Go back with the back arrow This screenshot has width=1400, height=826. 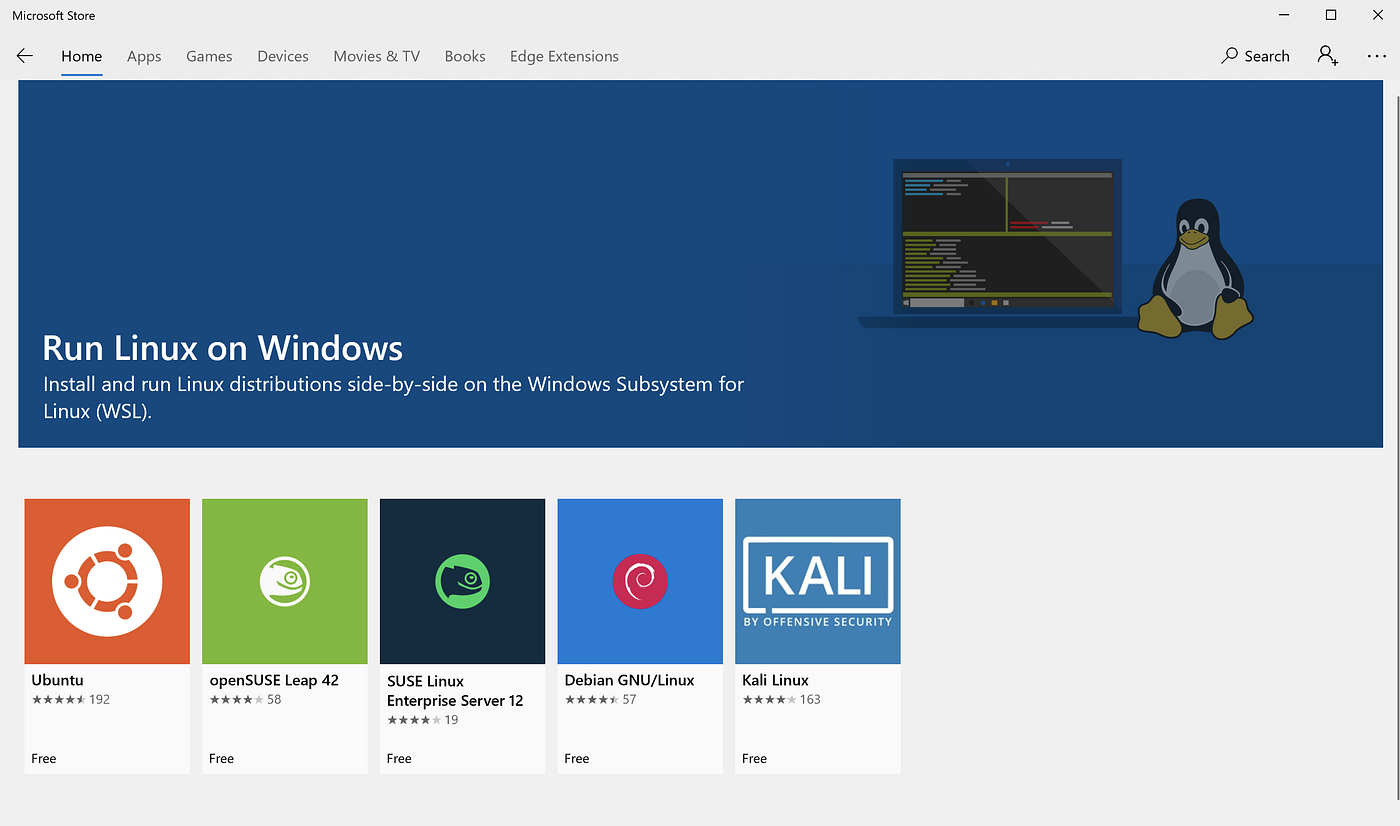pyautogui.click(x=25, y=56)
